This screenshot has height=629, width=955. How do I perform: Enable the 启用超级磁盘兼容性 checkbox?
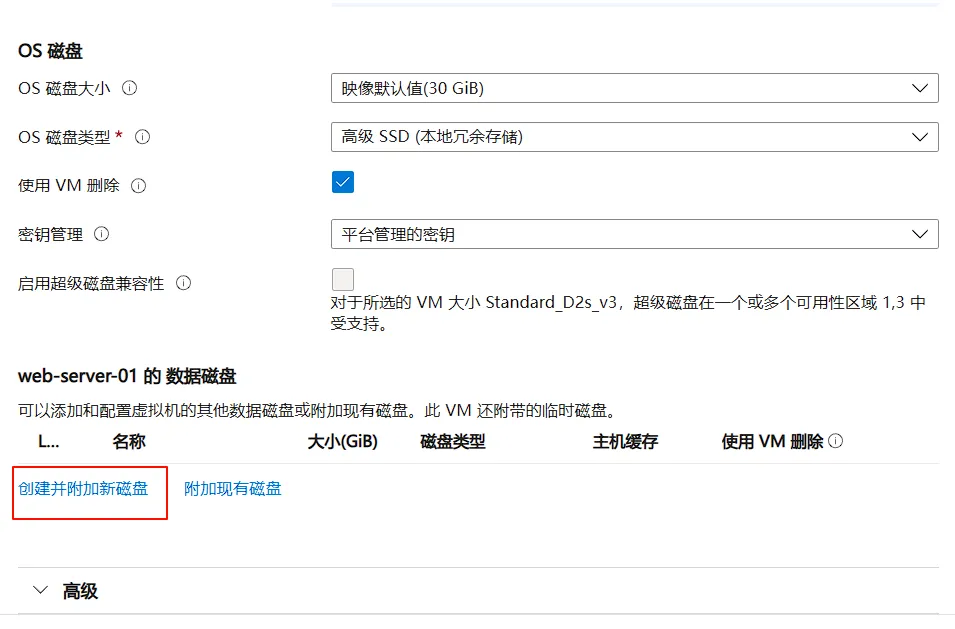coord(343,279)
